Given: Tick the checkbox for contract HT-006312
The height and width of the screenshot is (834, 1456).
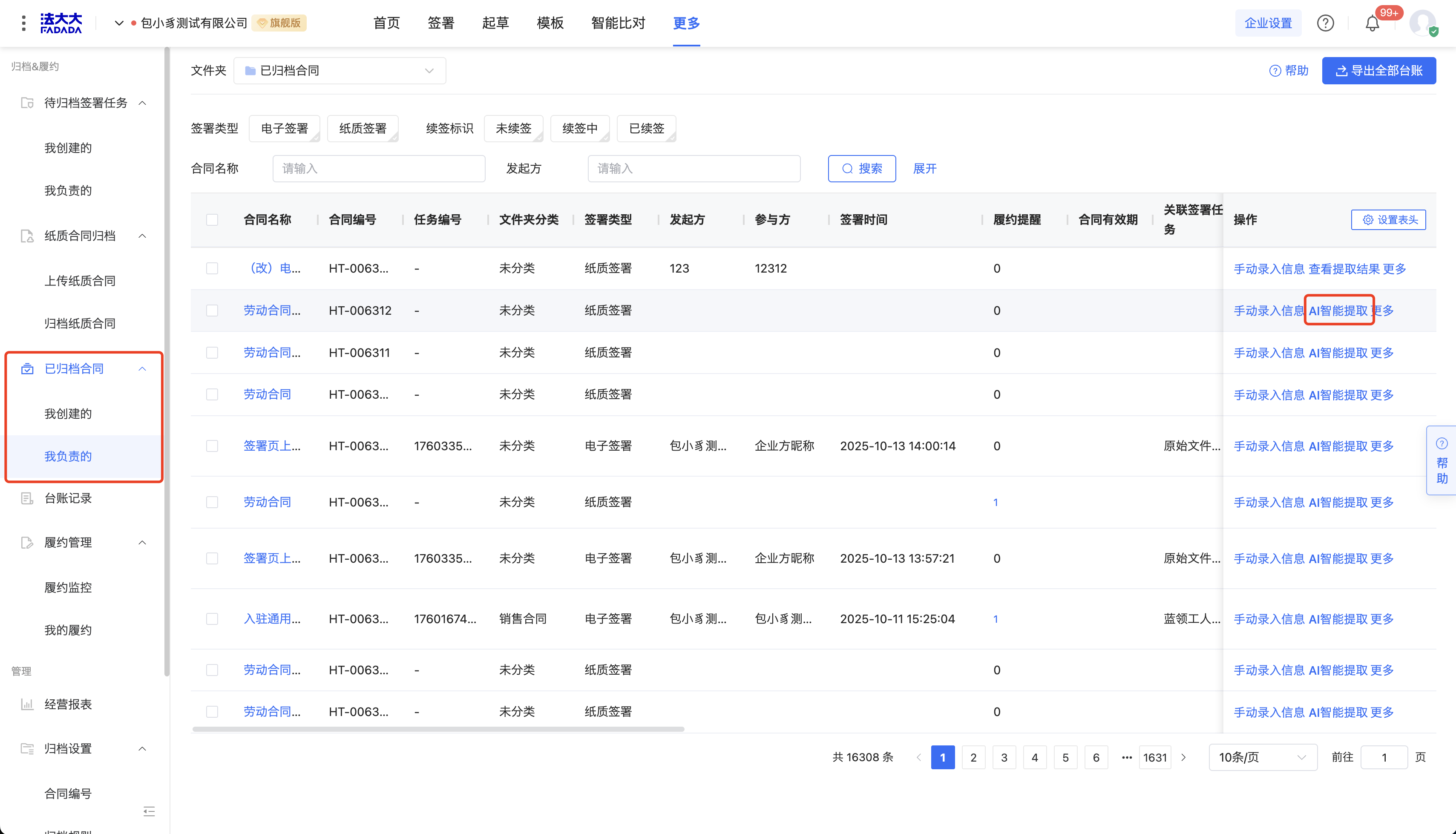Looking at the screenshot, I should click(213, 311).
